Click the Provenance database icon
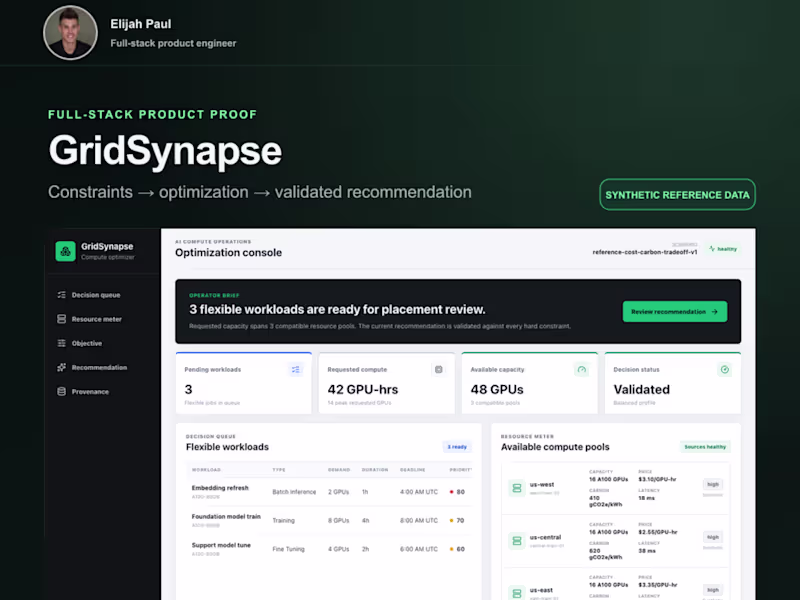The image size is (800, 600). pyautogui.click(x=62, y=392)
